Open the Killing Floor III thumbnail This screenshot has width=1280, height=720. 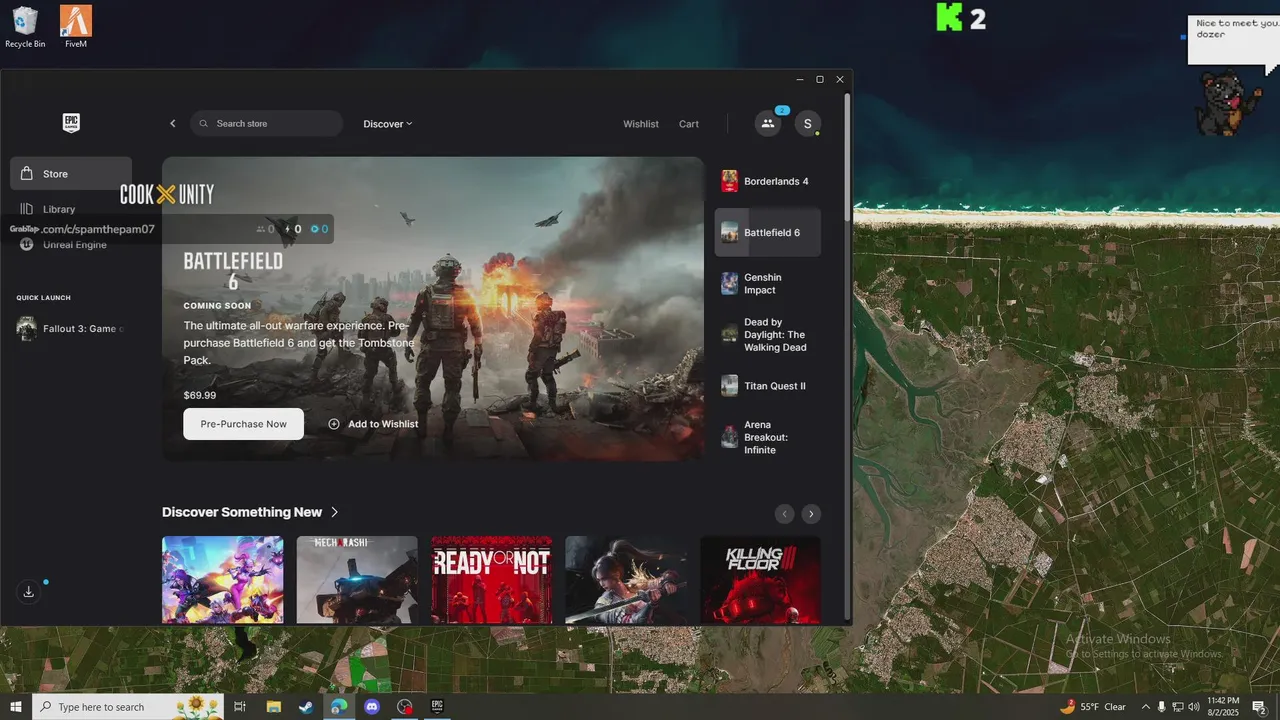[x=760, y=580]
